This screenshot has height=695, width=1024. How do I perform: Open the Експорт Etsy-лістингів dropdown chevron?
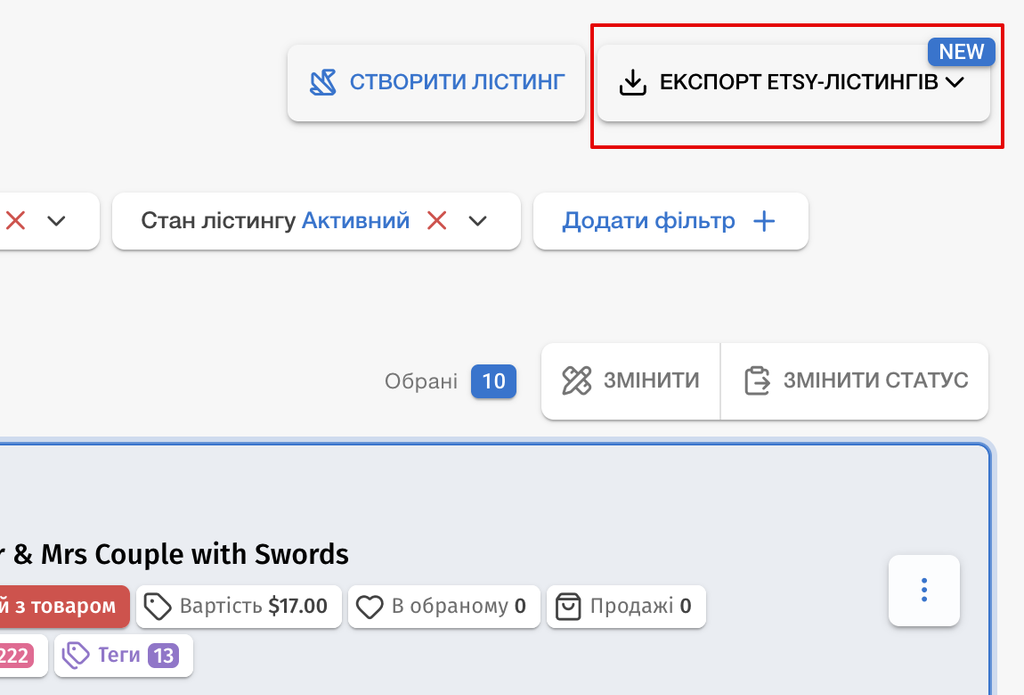tap(955, 82)
